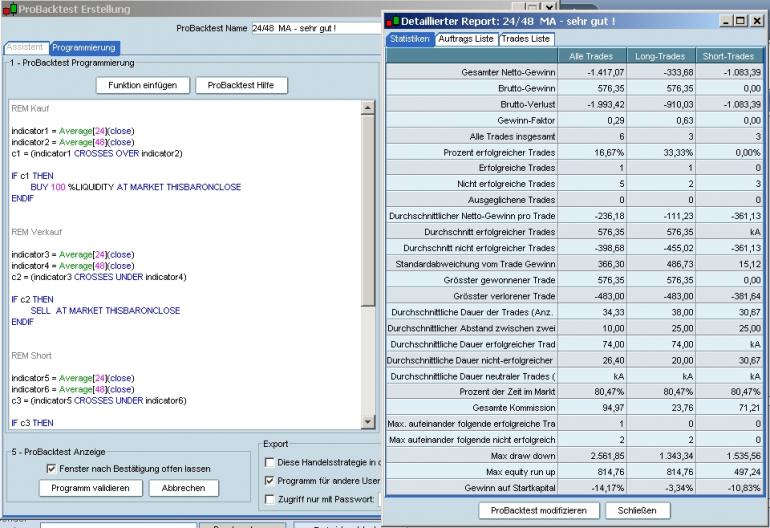This screenshot has width=770, height=528.
Task: Toggle 'Fenster nach Bestätigung offen lassen' checkbox
Action: 52,468
